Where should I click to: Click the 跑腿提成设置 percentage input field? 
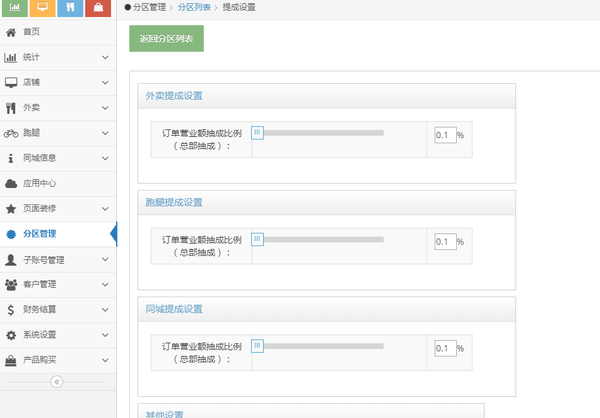tap(445, 241)
